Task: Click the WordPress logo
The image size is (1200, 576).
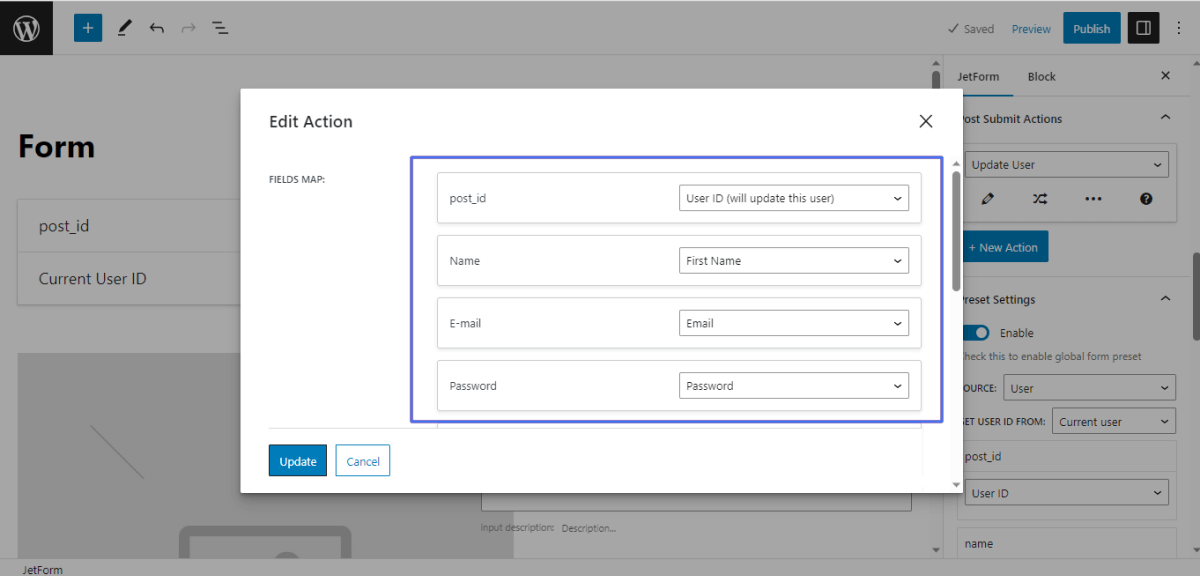Action: (26, 27)
